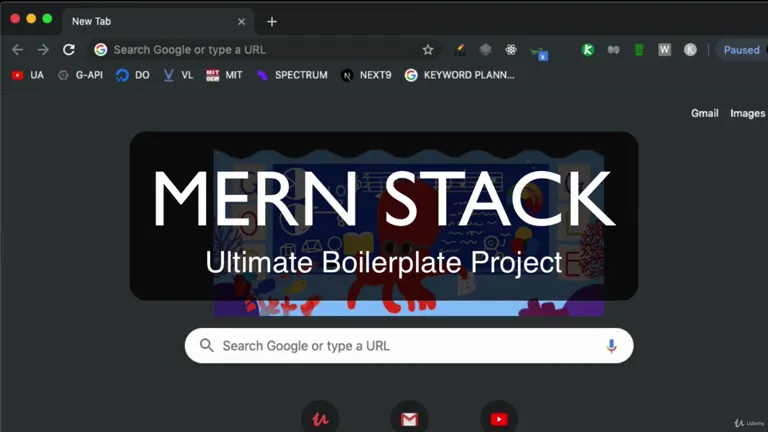Open the pencil CSS extension icon
768x432 pixels.
459,50
